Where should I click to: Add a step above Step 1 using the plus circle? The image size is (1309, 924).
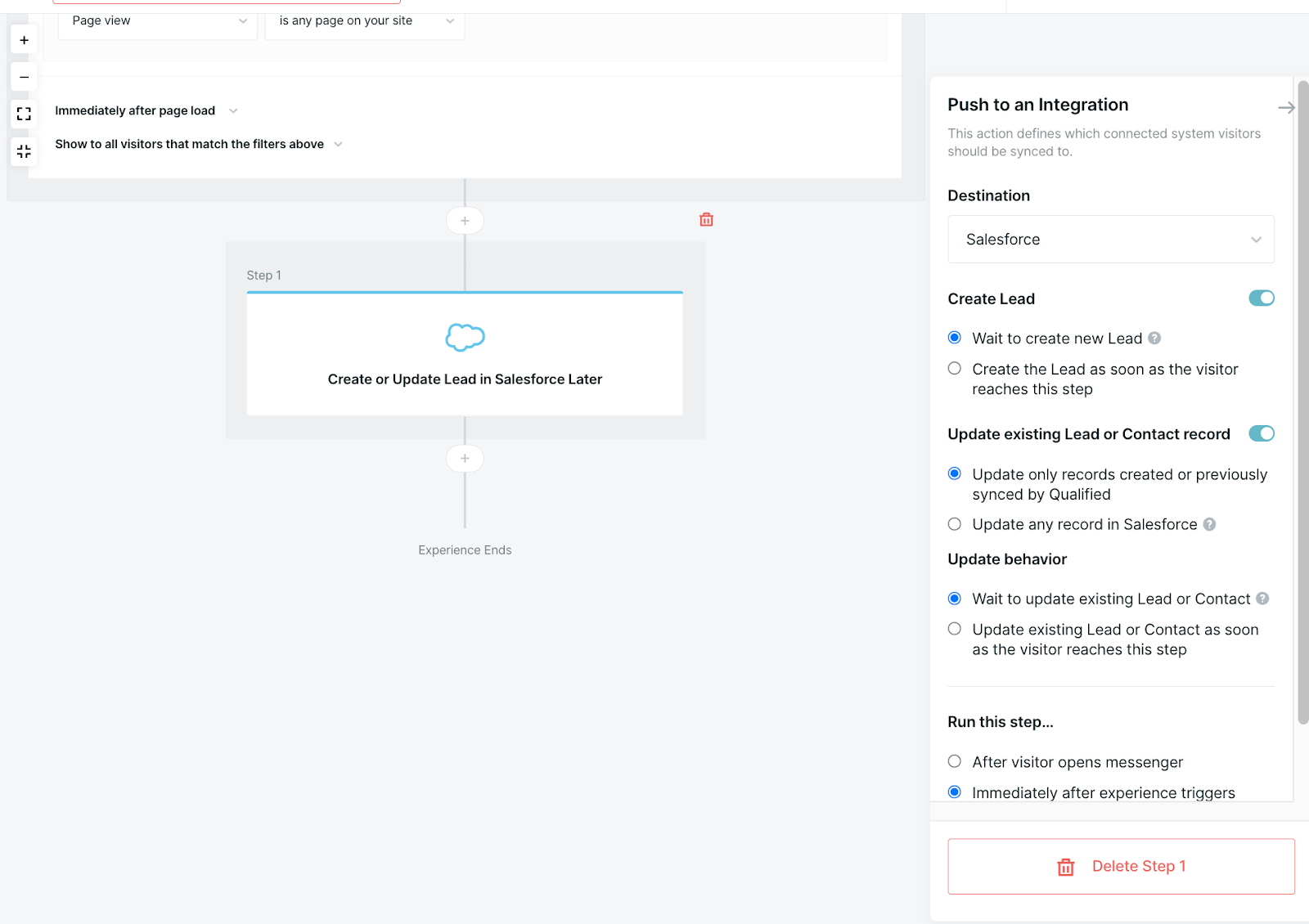465,221
